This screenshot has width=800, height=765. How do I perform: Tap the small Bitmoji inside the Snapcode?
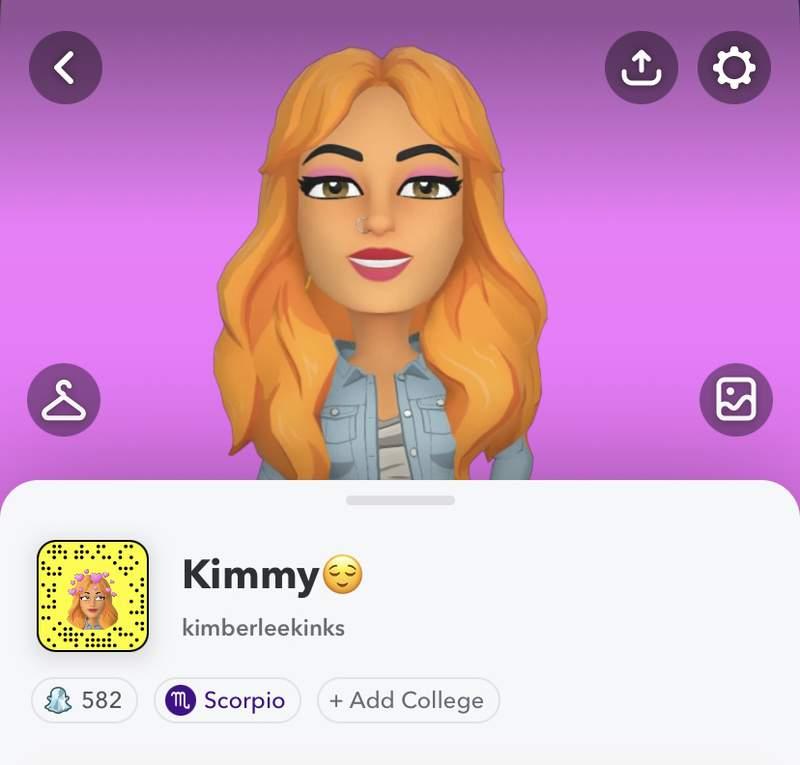(x=92, y=601)
